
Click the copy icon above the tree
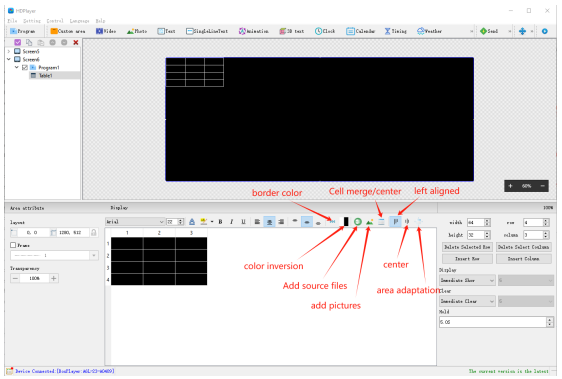click(29, 42)
